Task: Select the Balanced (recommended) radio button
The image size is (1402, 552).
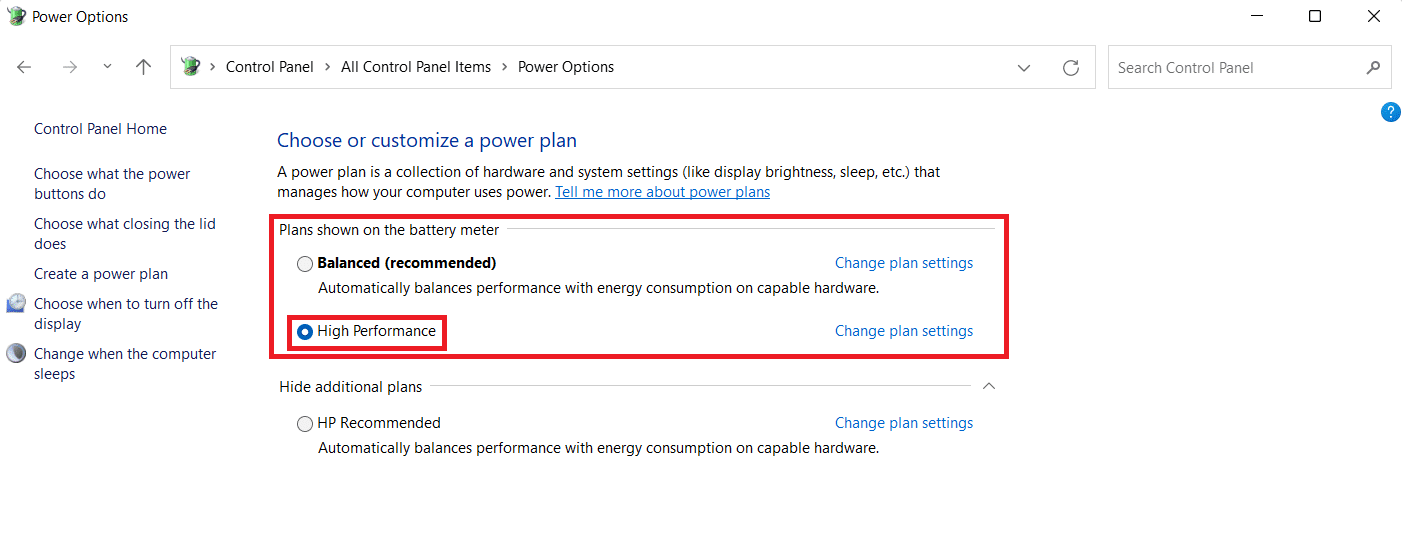Action: [x=305, y=264]
